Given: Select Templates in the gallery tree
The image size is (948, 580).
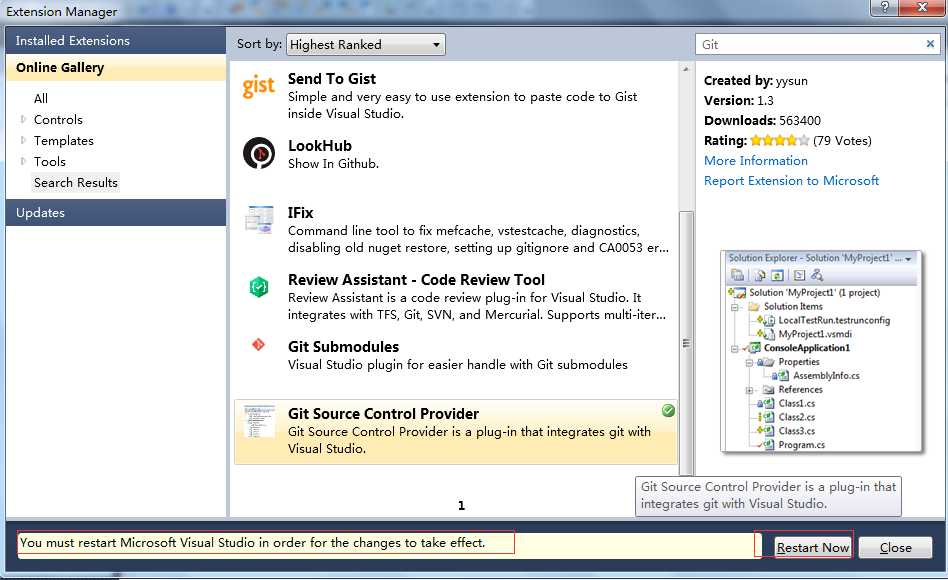Looking at the screenshot, I should [63, 141].
